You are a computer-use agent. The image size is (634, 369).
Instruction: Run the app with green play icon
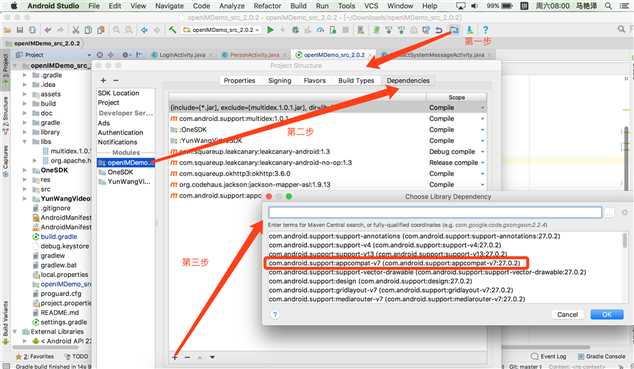(x=271, y=30)
